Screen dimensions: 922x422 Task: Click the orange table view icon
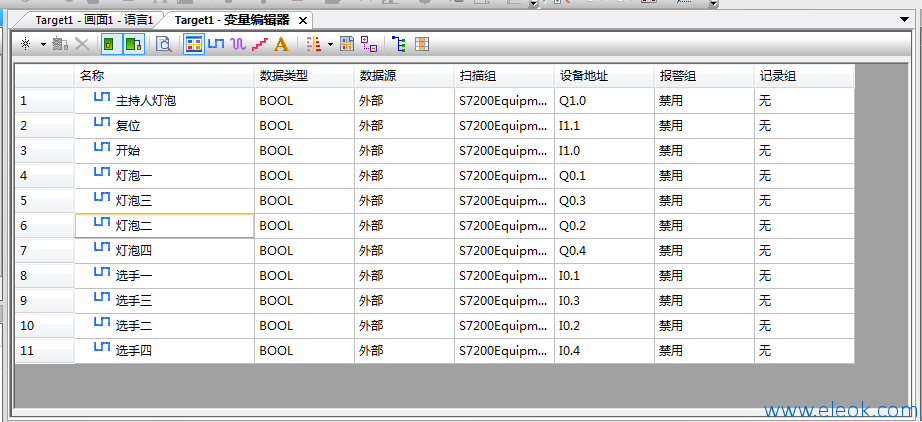coord(422,44)
